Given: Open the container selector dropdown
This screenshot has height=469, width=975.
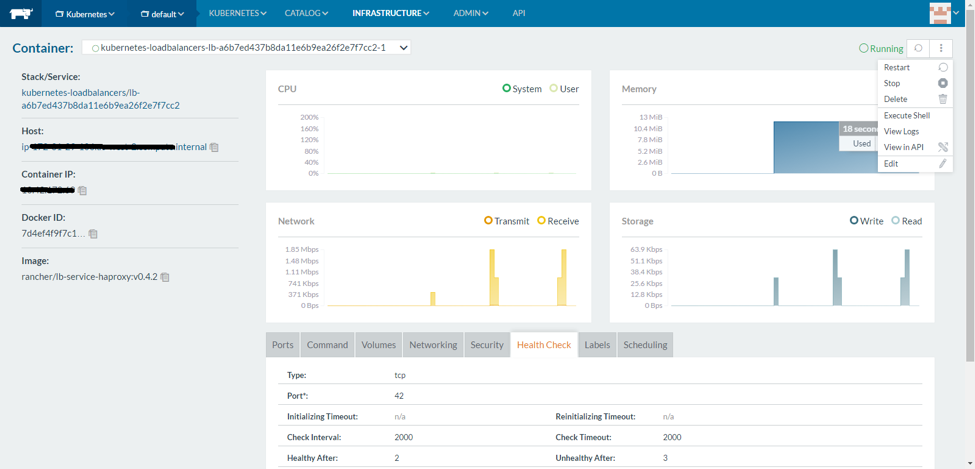Looking at the screenshot, I should pyautogui.click(x=246, y=48).
